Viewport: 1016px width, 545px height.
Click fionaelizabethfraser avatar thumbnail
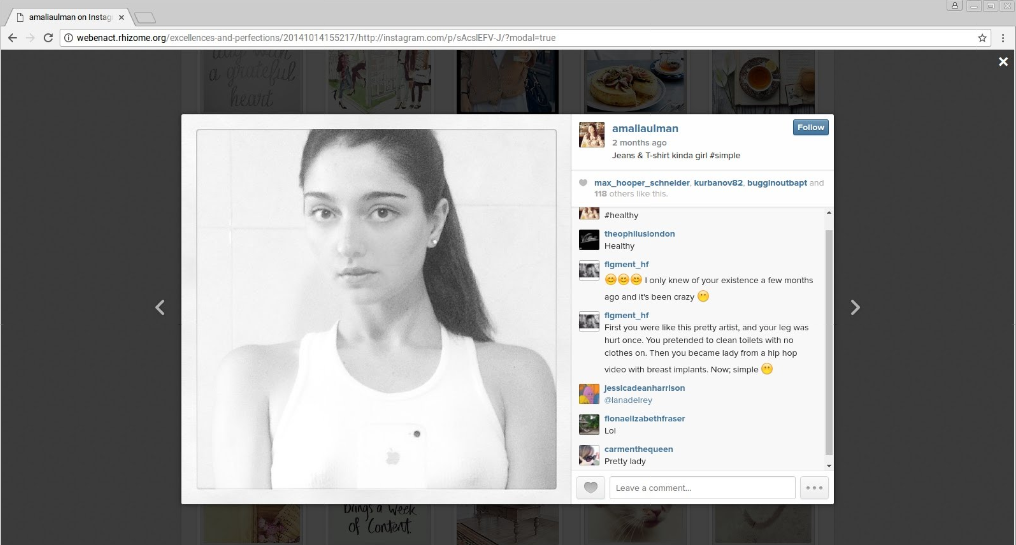(589, 424)
